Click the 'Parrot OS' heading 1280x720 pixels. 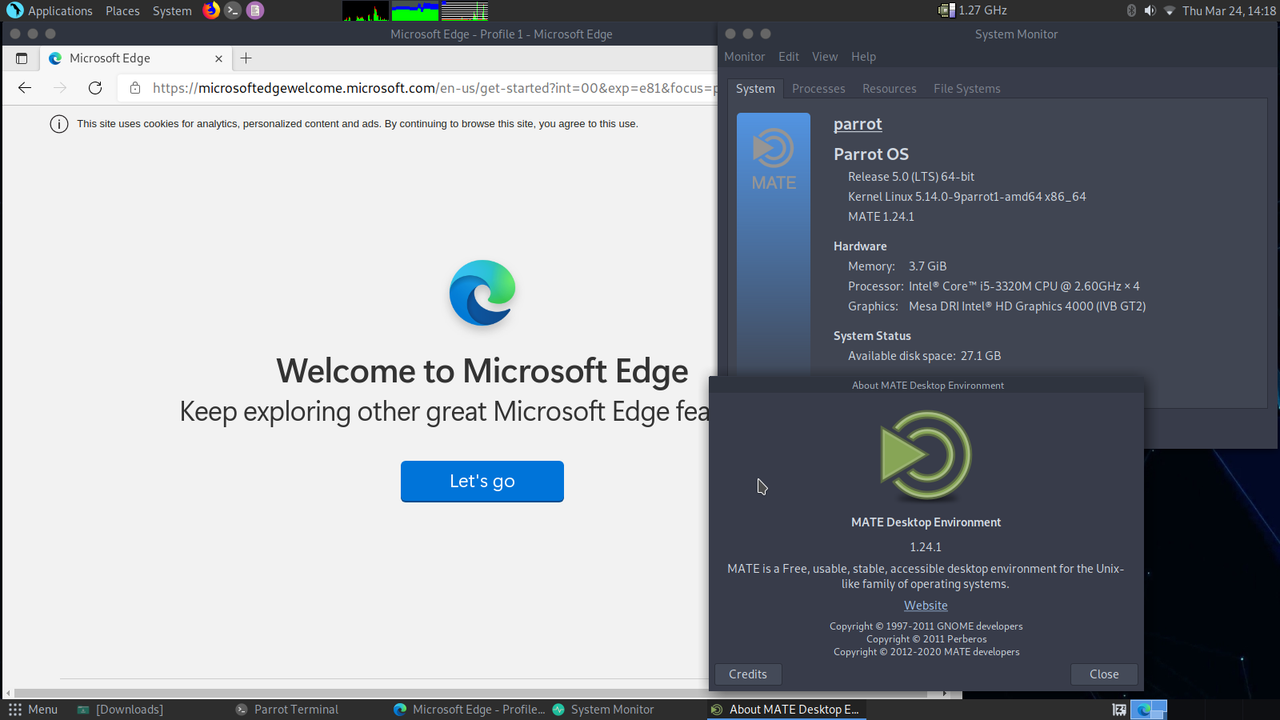(871, 154)
